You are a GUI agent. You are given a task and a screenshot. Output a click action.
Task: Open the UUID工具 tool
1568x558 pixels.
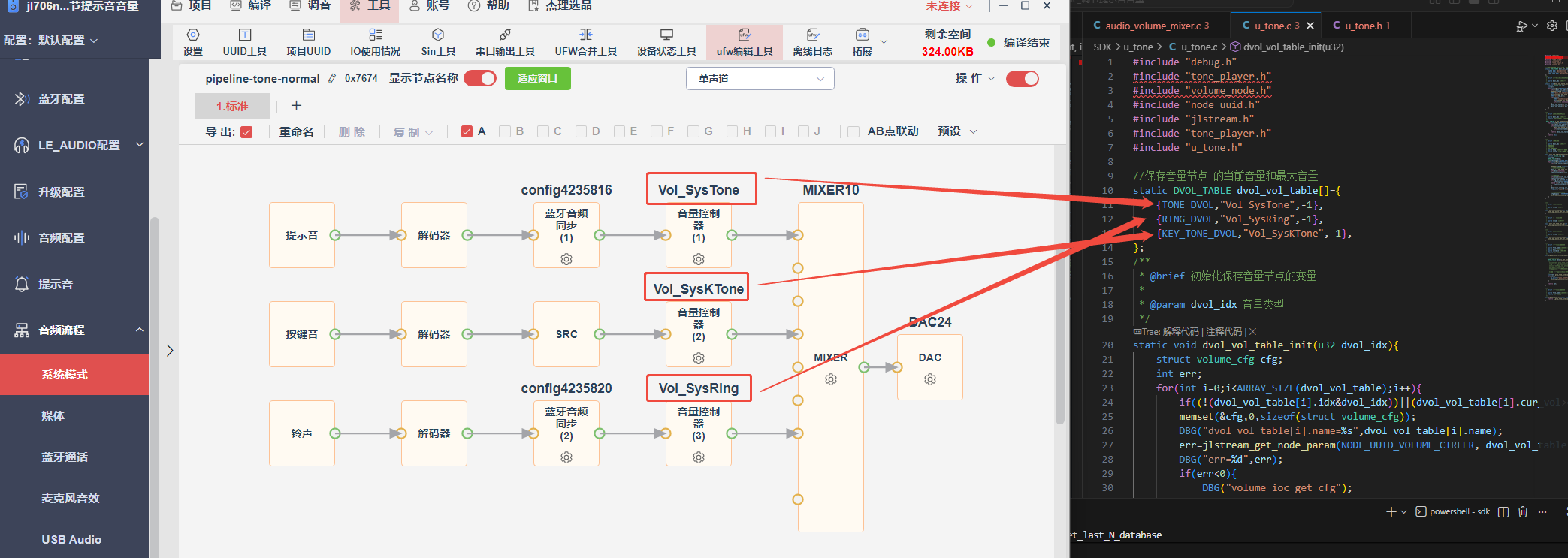[245, 43]
